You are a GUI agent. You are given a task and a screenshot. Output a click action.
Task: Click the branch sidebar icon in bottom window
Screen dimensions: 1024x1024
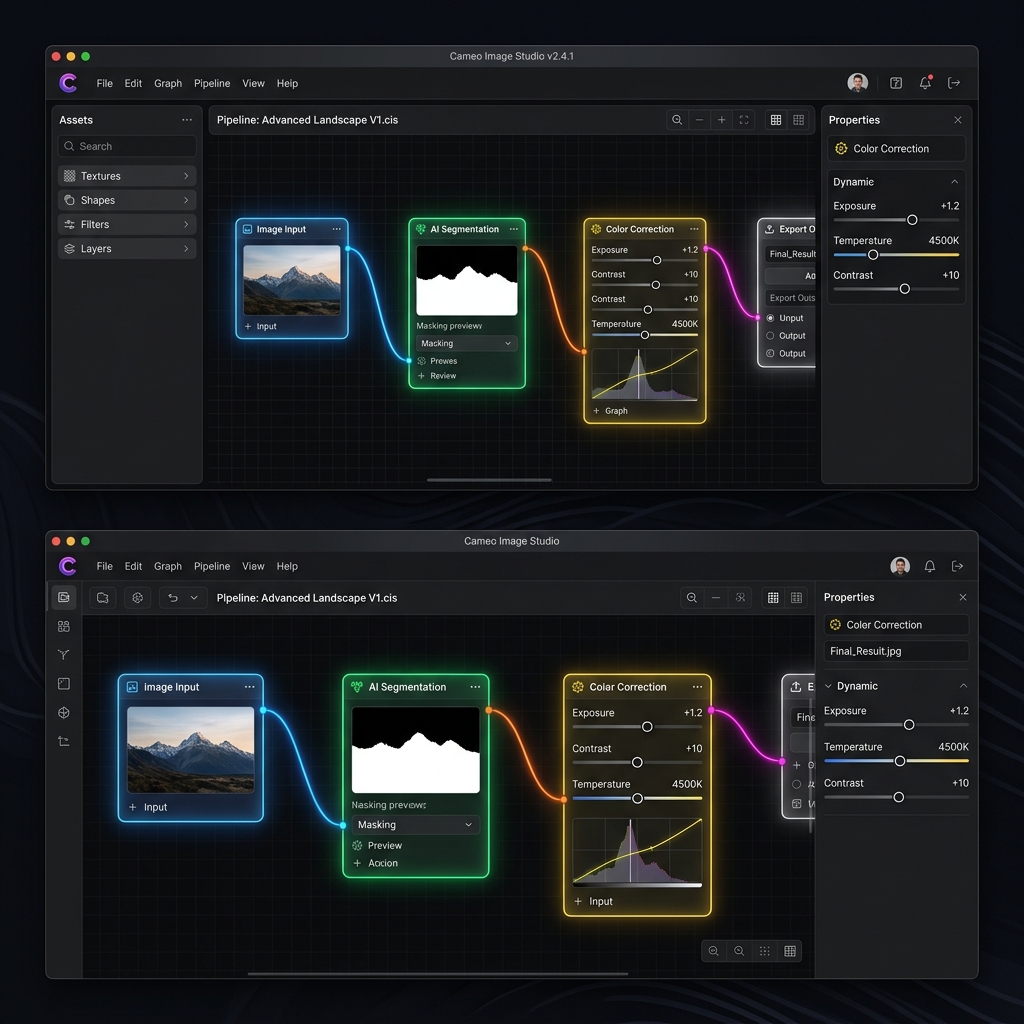pyautogui.click(x=64, y=655)
